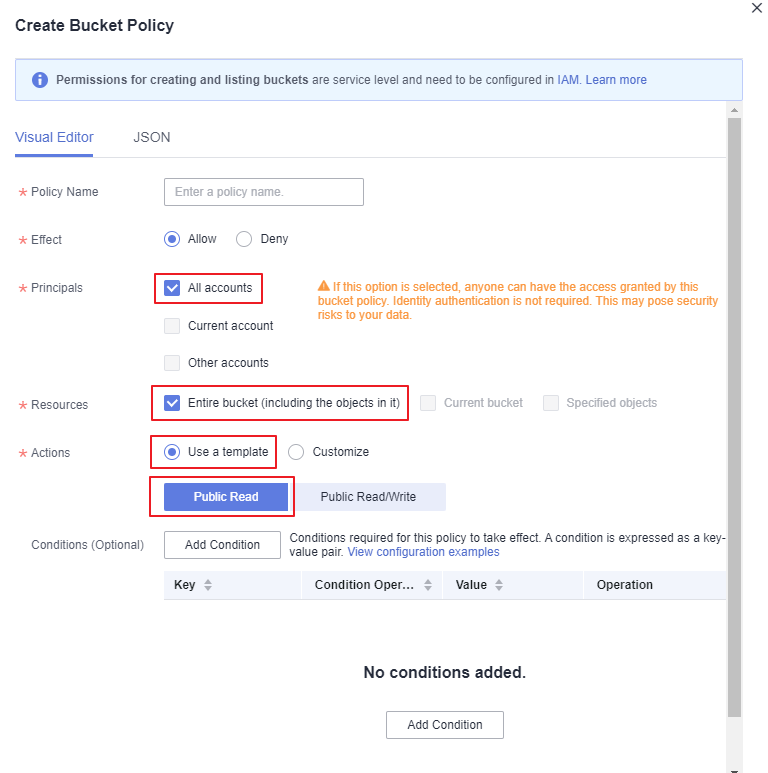Enable the Current account checkbox
The image size is (768, 773).
pyautogui.click(x=172, y=326)
